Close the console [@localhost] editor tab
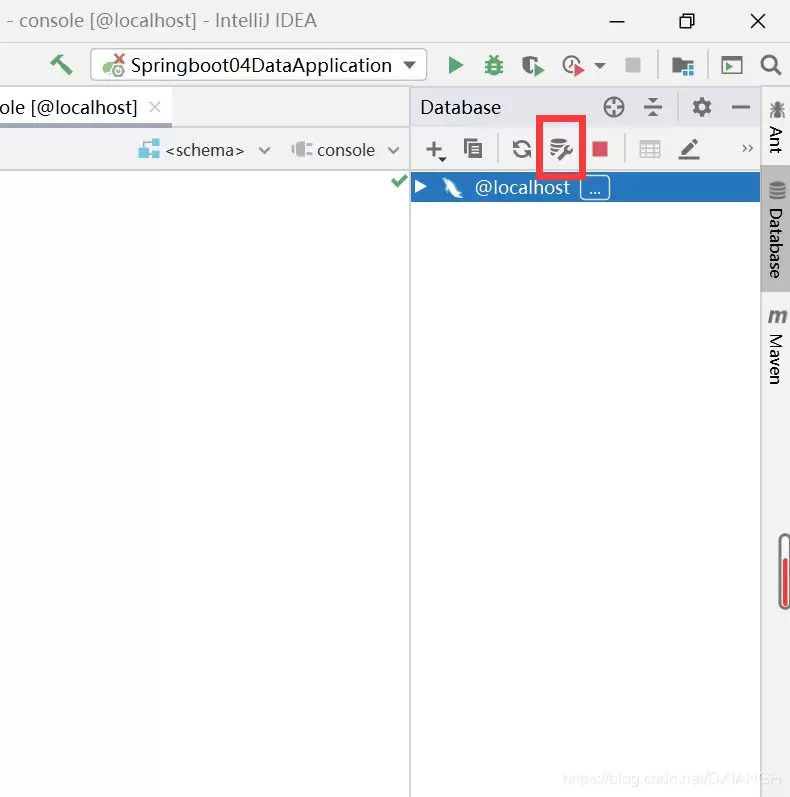Viewport: 790px width, 797px height. [x=154, y=107]
